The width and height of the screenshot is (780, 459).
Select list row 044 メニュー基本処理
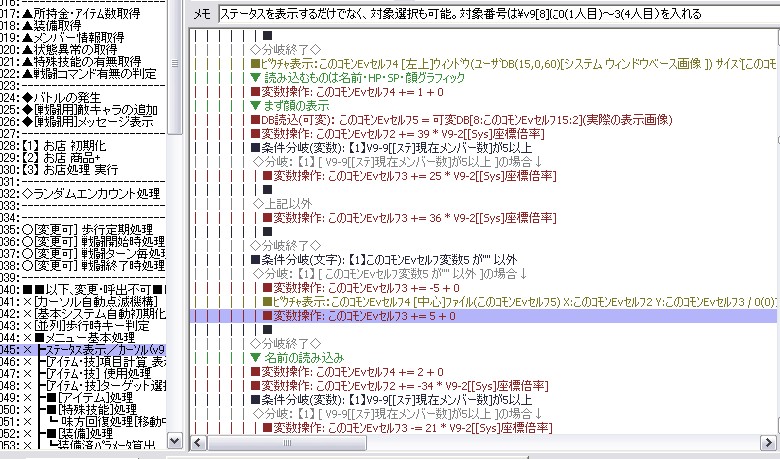pos(83,337)
